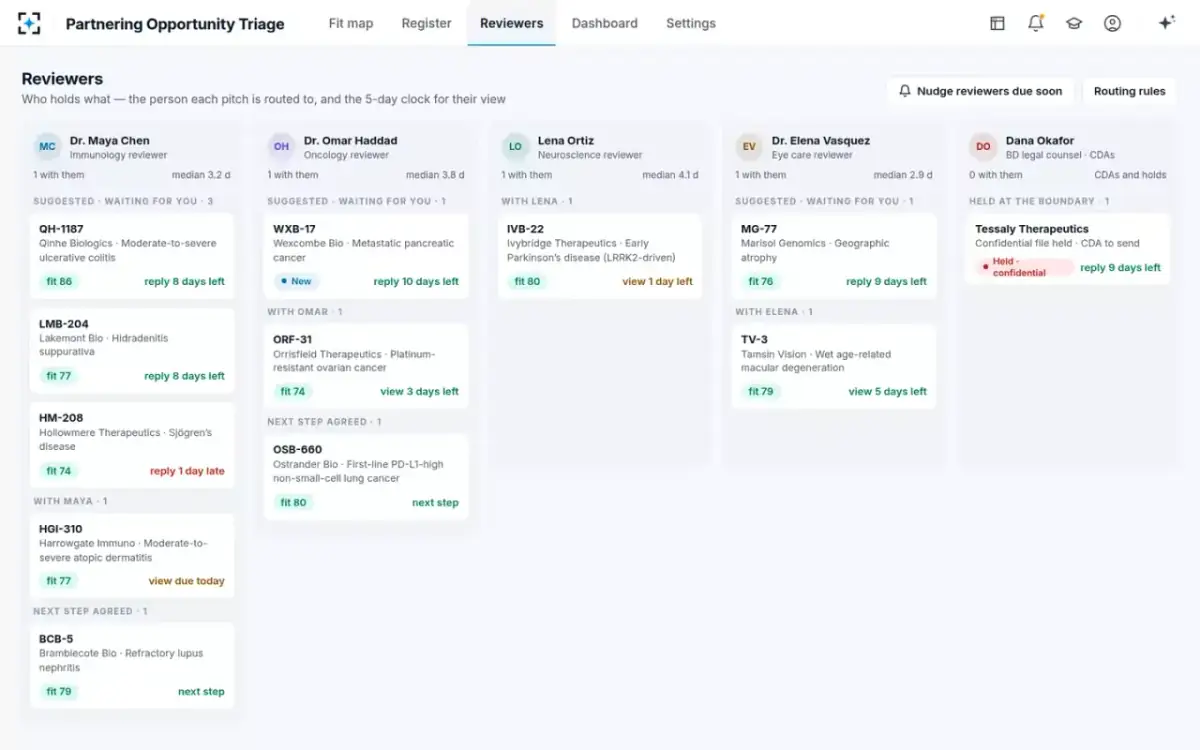1200x750 pixels.
Task: Select the TV-3 Tamsin Vision card
Action: (834, 367)
